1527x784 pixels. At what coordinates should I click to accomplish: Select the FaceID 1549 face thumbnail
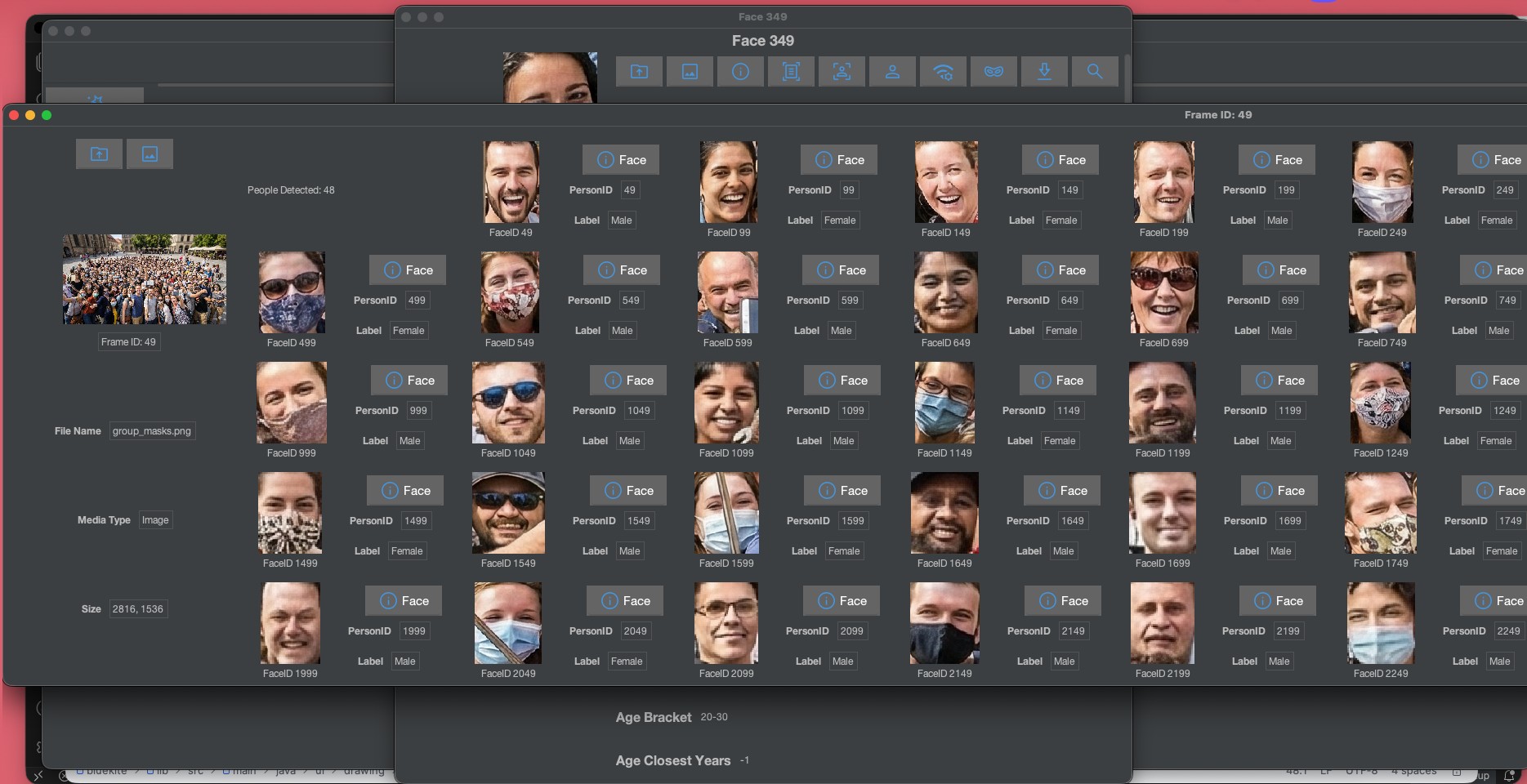pos(508,513)
